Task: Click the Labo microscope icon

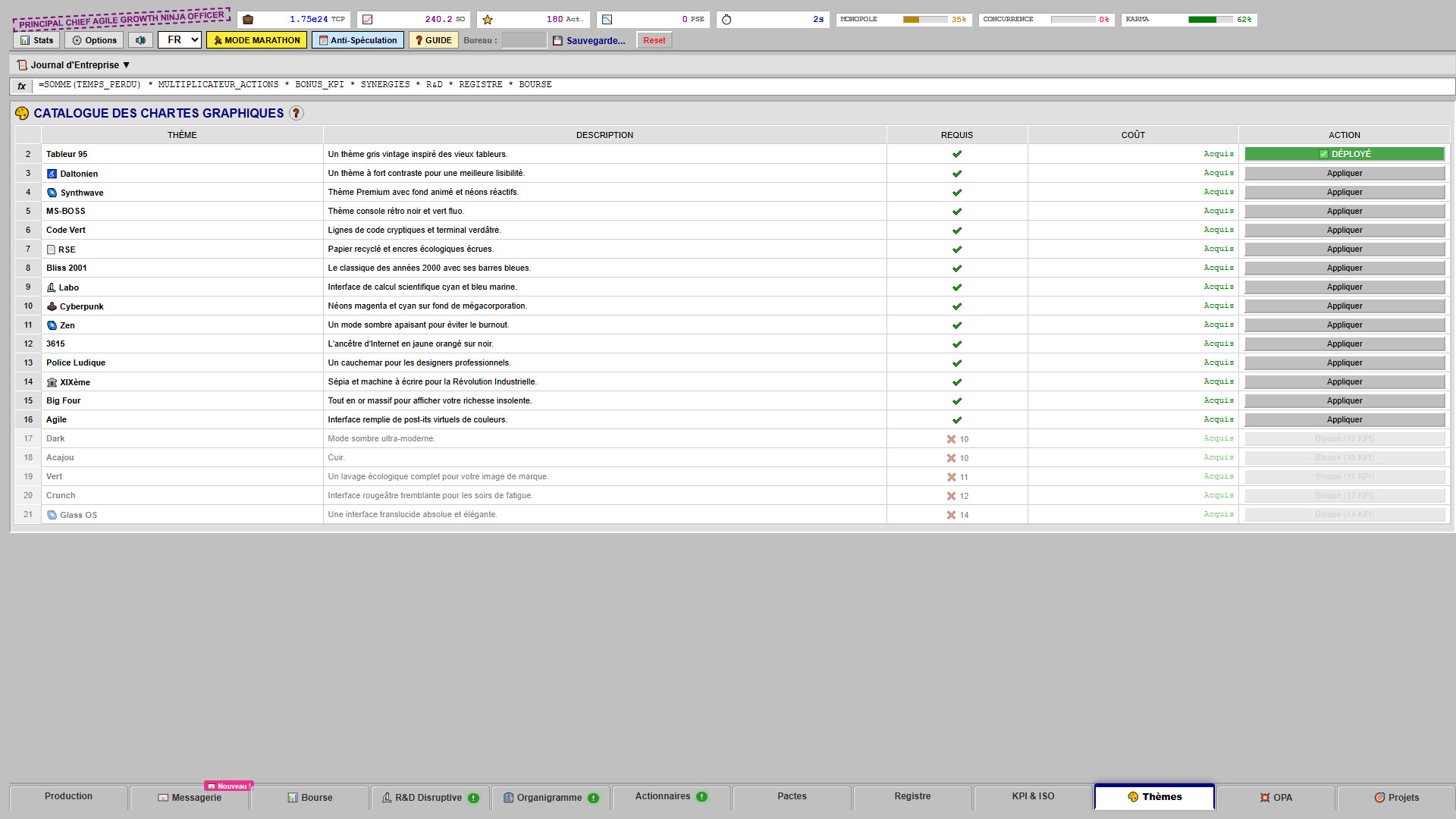Action: tap(51, 287)
